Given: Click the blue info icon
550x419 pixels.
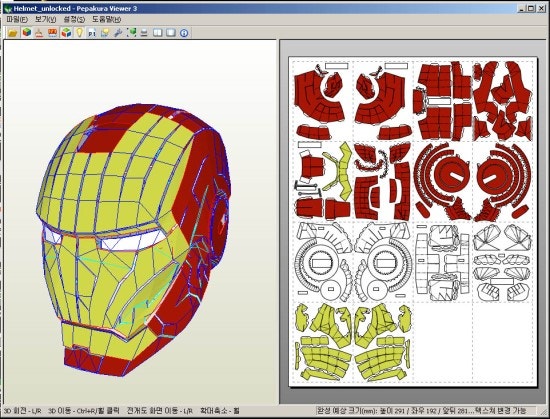Looking at the screenshot, I should [184, 33].
